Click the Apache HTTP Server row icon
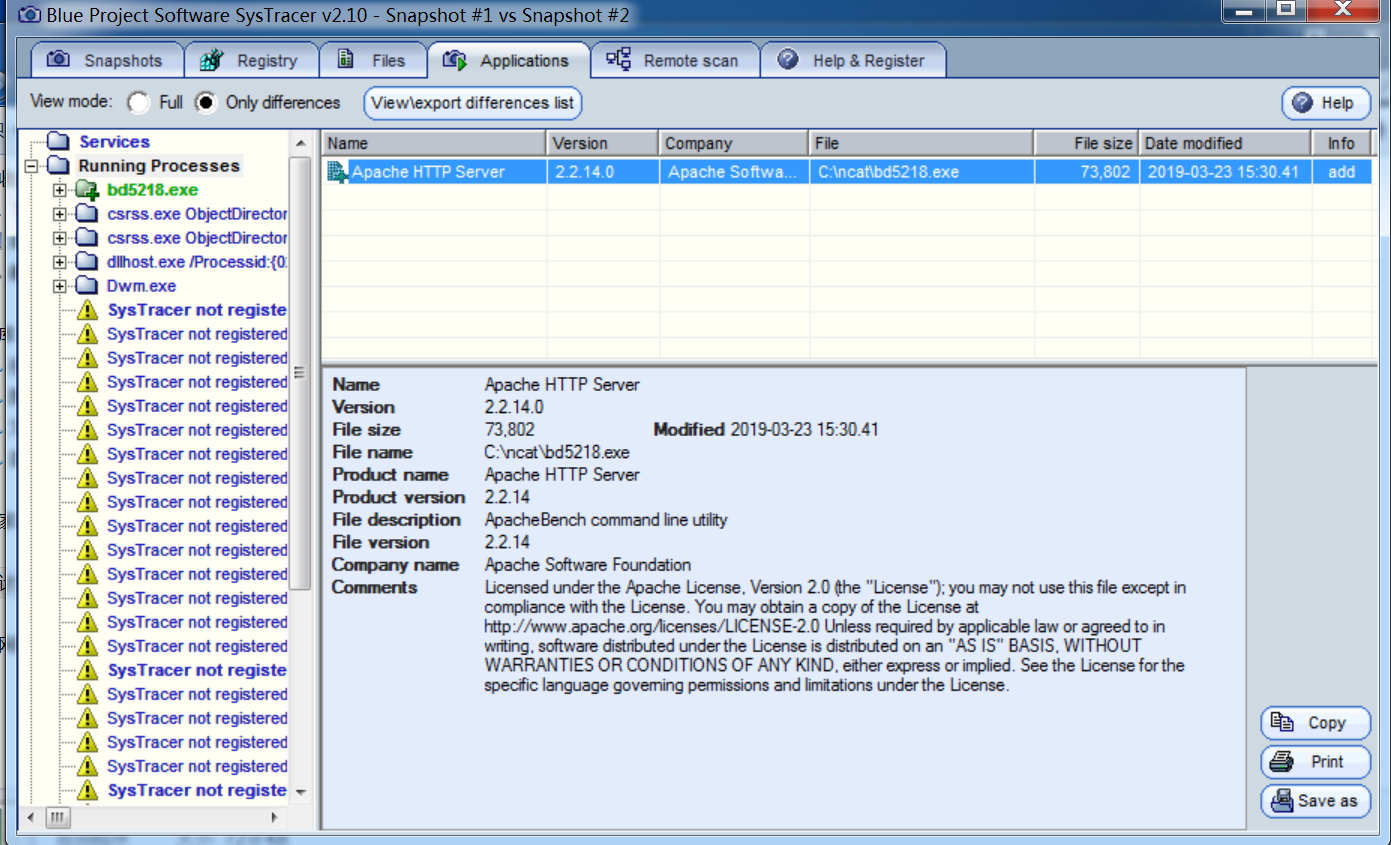 coord(337,172)
